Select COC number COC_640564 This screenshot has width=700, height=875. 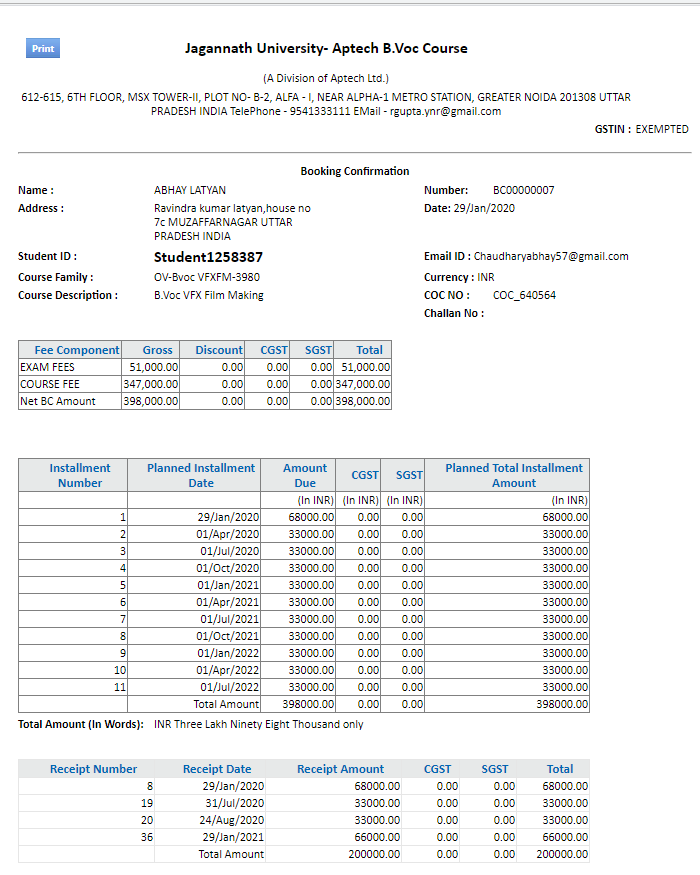[524, 295]
